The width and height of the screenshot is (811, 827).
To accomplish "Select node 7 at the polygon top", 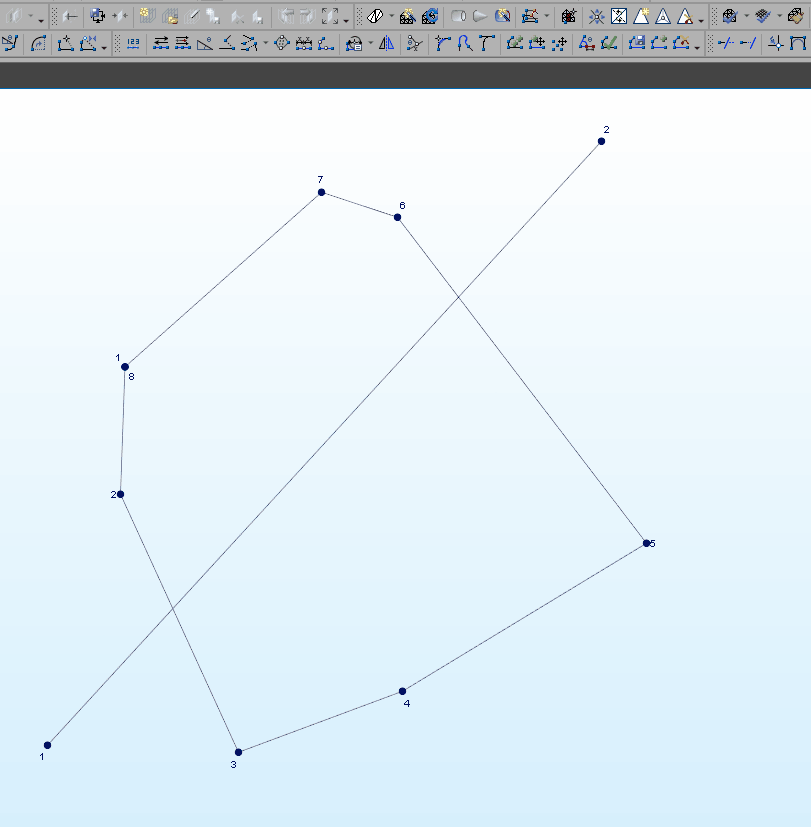I will [x=321, y=193].
